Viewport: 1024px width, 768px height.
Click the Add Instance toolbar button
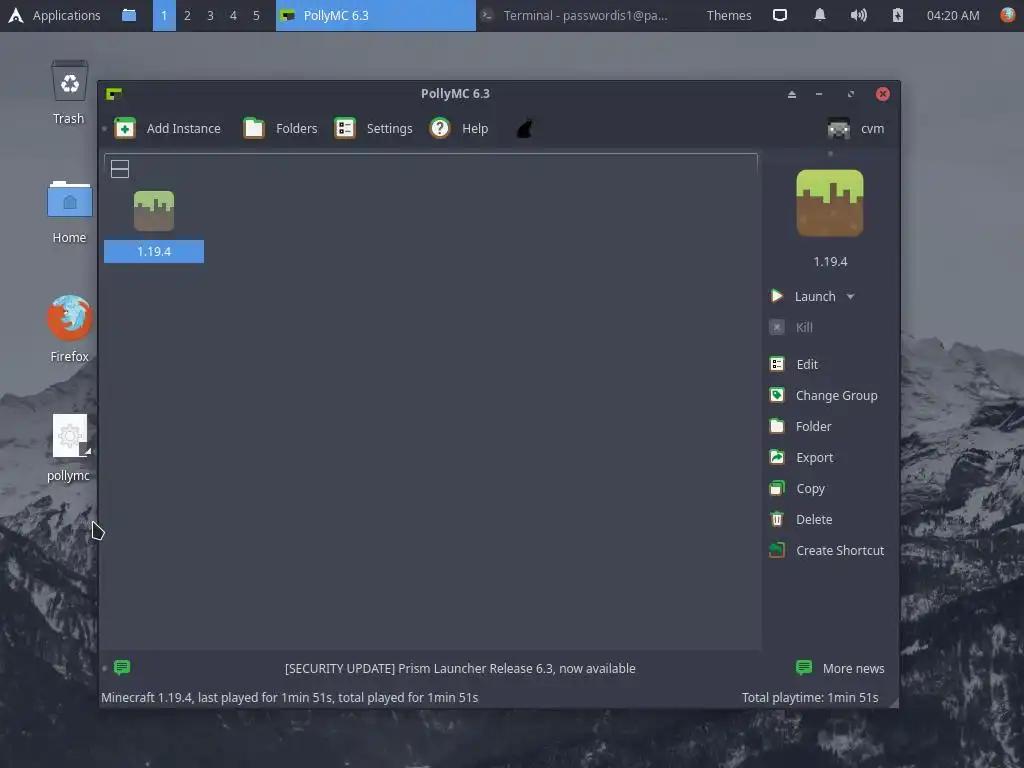pyautogui.click(x=168, y=129)
